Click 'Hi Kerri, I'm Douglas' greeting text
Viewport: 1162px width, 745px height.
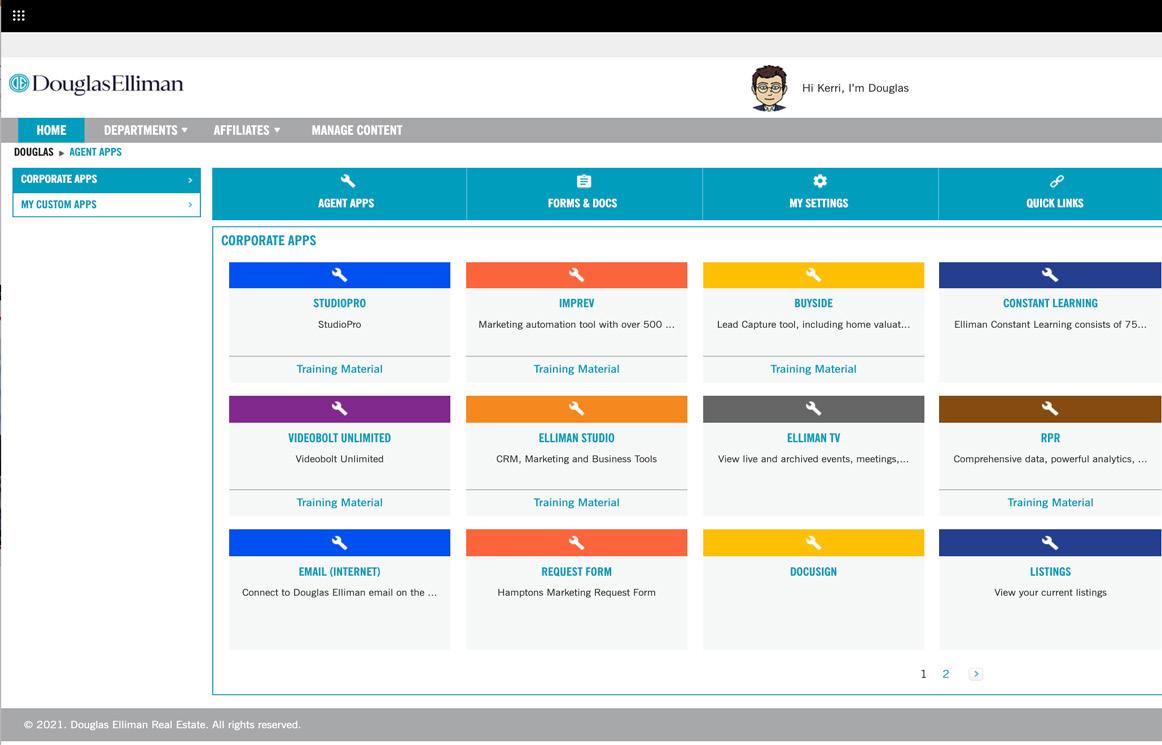[x=855, y=87]
